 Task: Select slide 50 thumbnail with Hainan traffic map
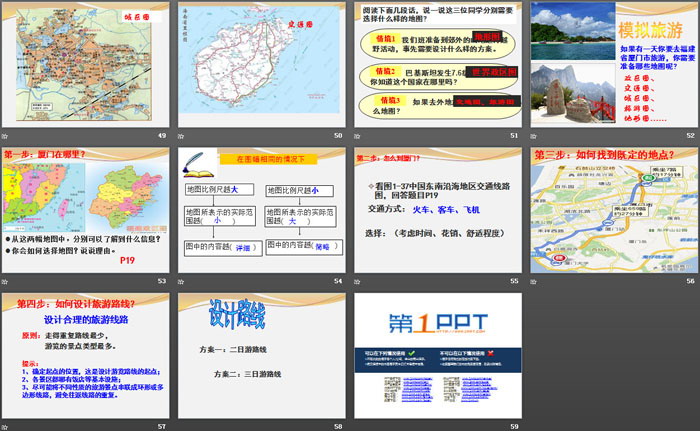pos(262,65)
